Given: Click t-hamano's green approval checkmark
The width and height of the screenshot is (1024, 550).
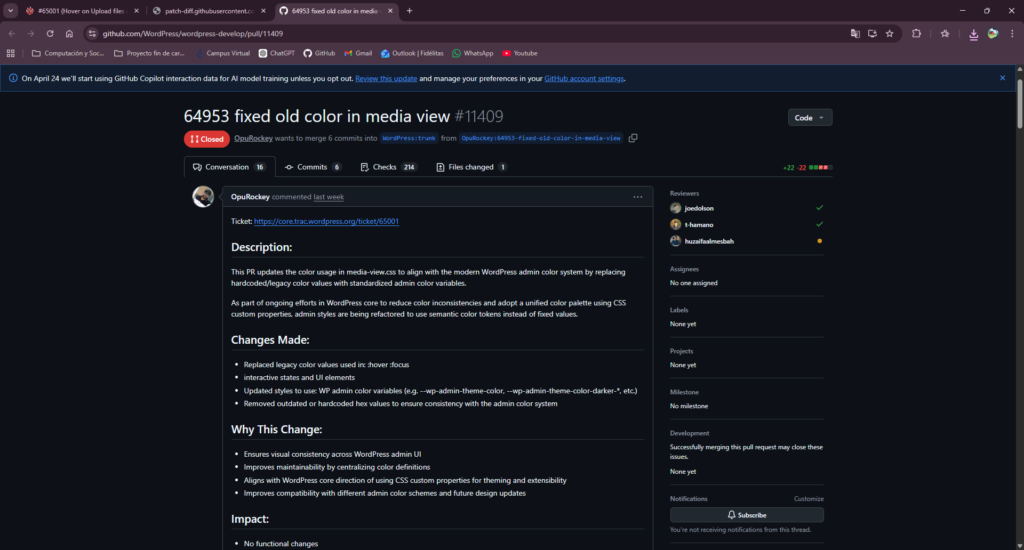Looking at the screenshot, I should (x=820, y=224).
